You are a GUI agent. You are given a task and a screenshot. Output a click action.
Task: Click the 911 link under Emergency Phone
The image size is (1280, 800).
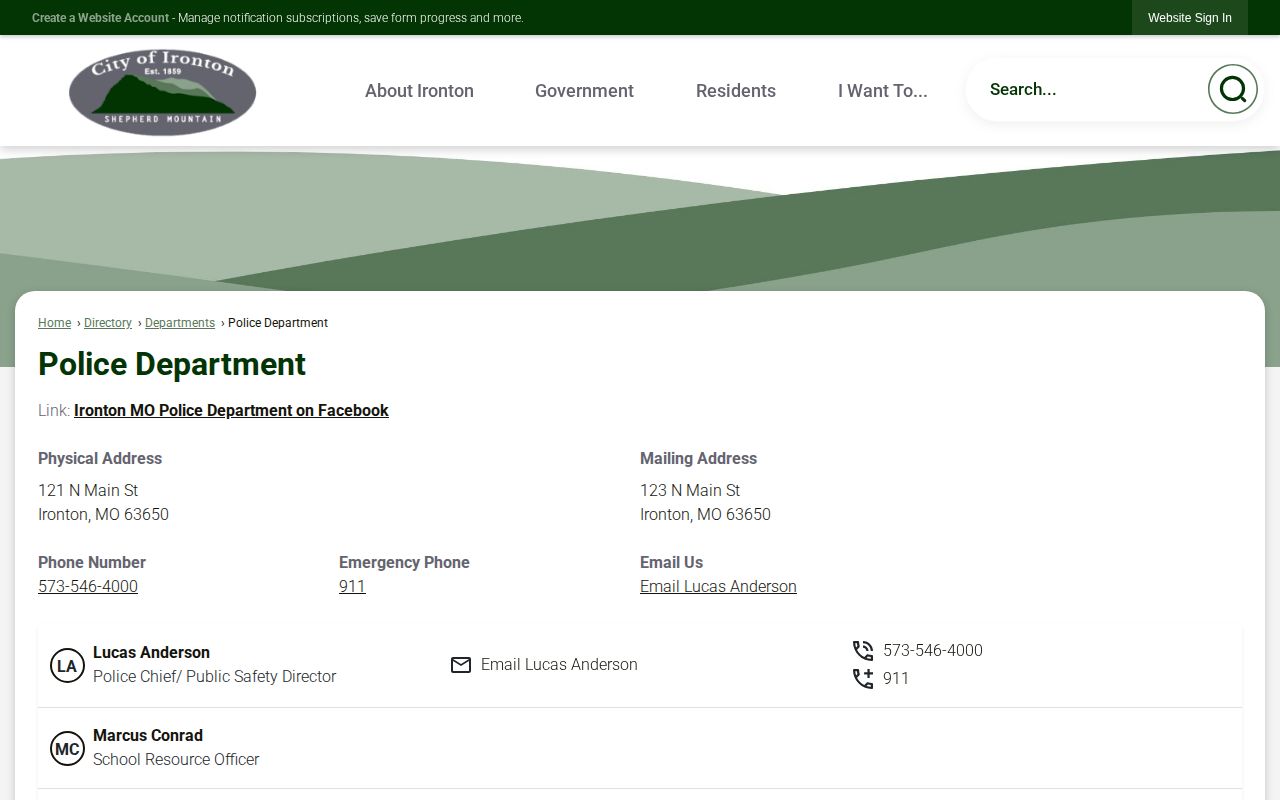point(352,586)
